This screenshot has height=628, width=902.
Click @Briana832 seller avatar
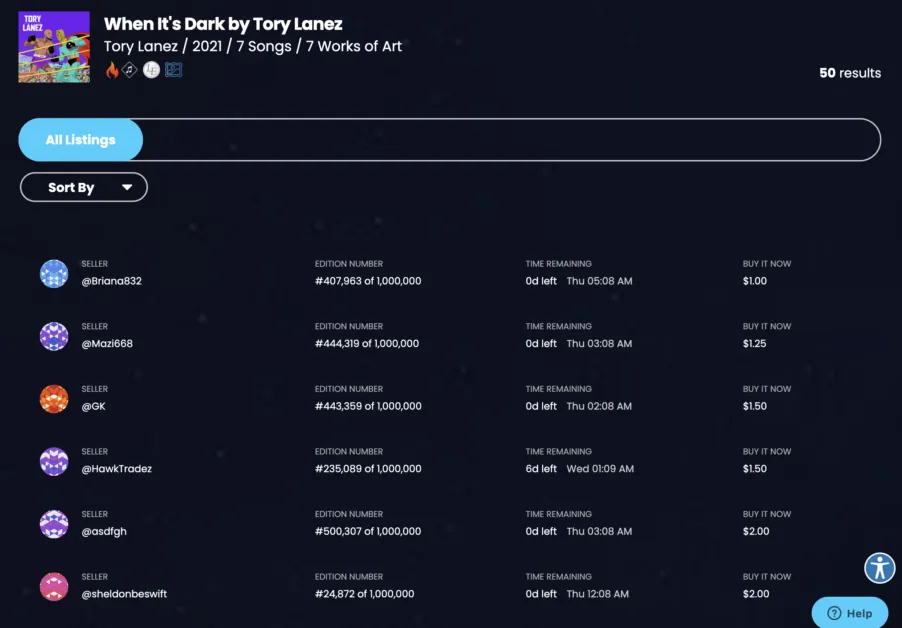click(x=54, y=274)
